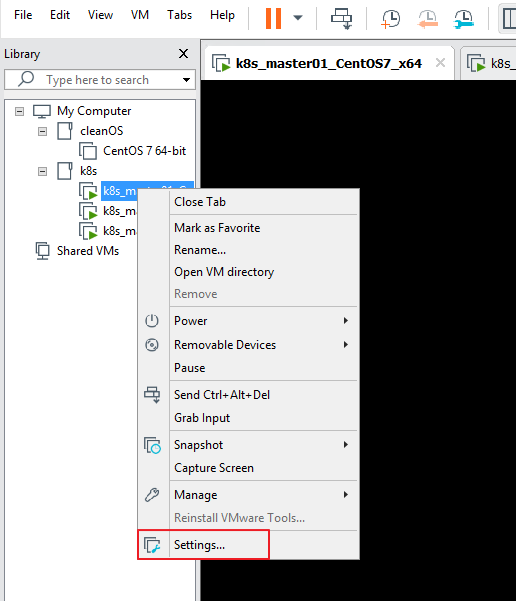Click the orange Pause VM toolbar icon
This screenshot has width=516, height=601.
tap(273, 18)
